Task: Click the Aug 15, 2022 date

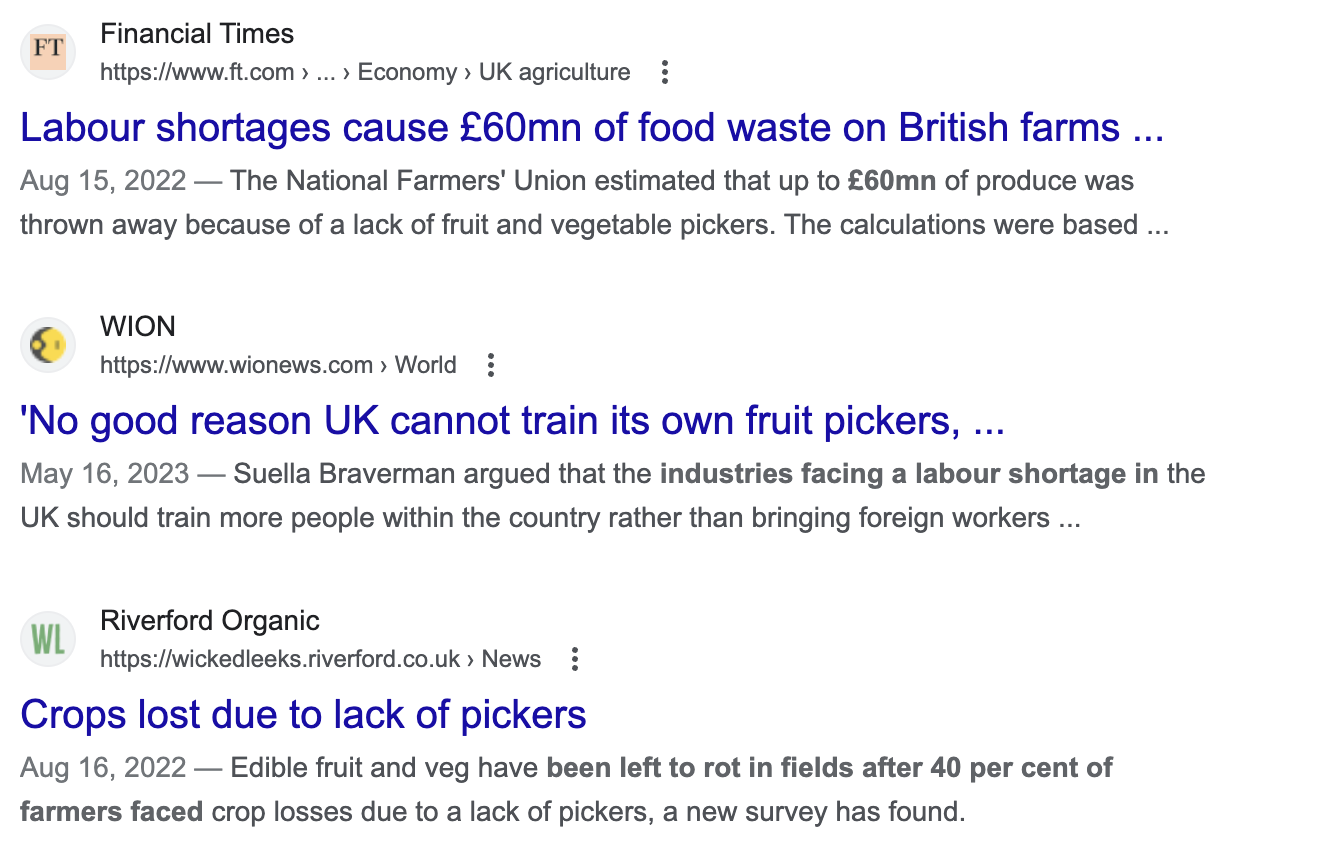Action: (103, 181)
